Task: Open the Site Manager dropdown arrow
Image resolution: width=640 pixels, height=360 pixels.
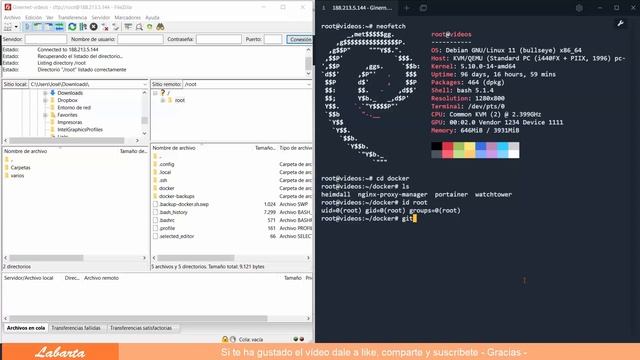Action: tap(16, 27)
